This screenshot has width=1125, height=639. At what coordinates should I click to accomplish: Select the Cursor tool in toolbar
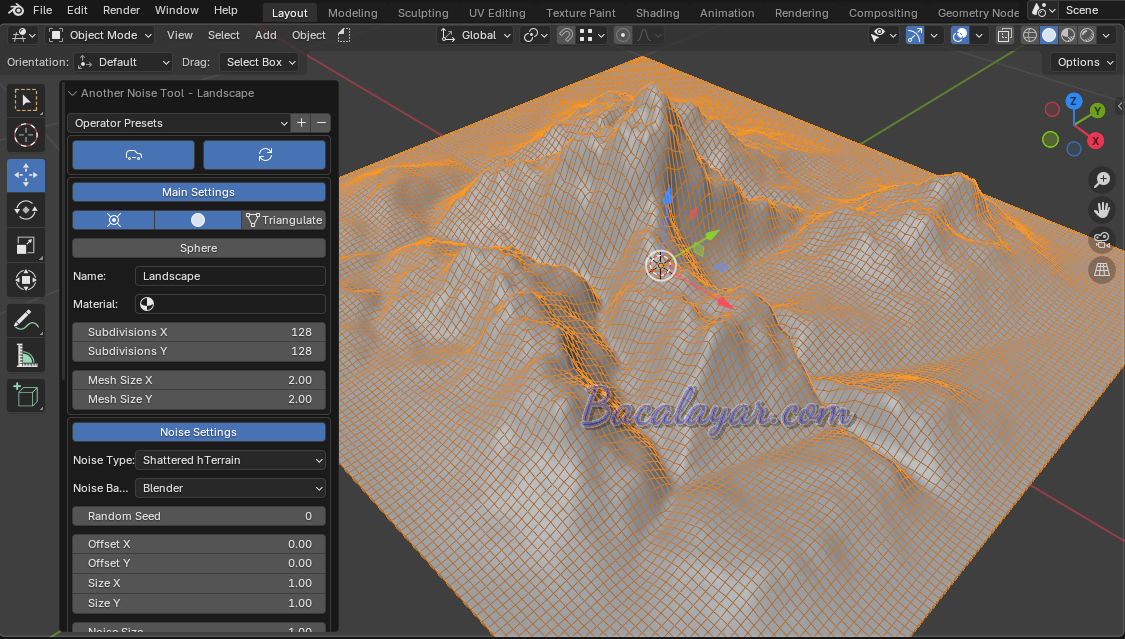click(26, 135)
